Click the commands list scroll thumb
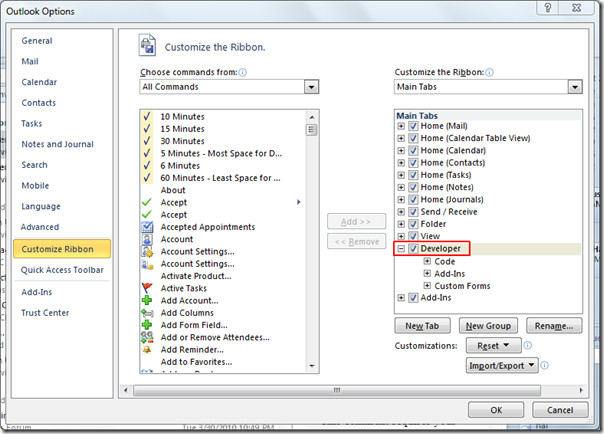This screenshot has width=604, height=434. point(312,130)
